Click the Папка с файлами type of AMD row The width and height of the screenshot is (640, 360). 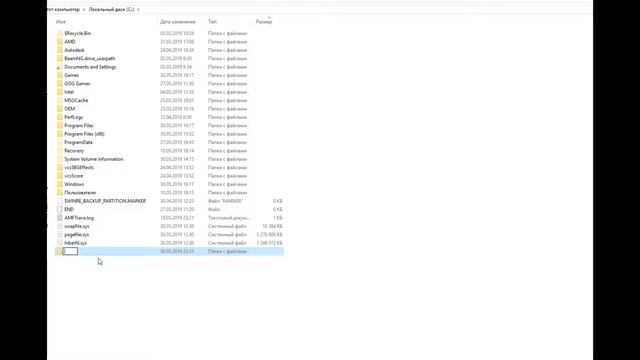(227, 42)
